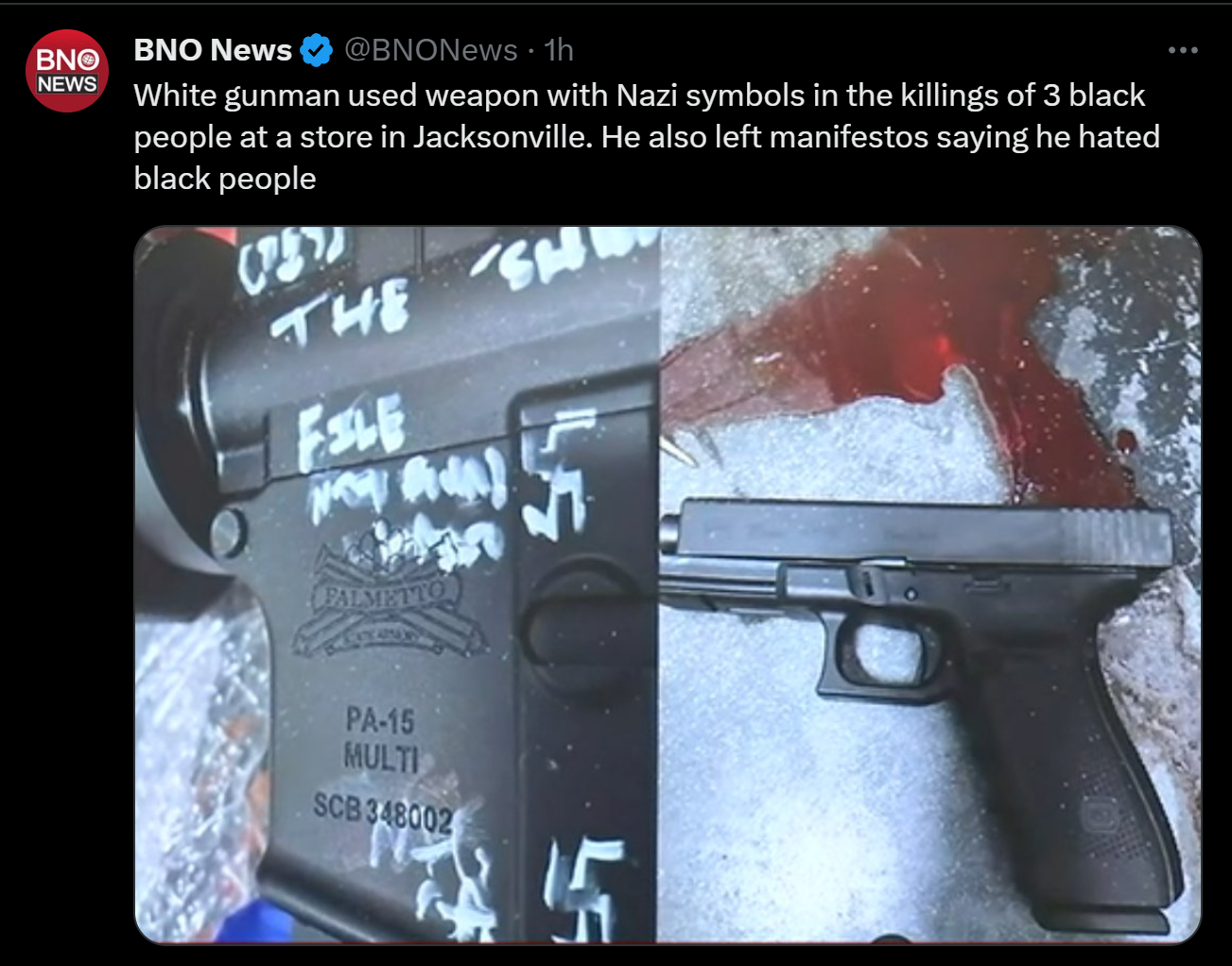Screen dimensions: 1232x966
Task: Click the SCB348002 serial number engraving
Action: tap(383, 811)
